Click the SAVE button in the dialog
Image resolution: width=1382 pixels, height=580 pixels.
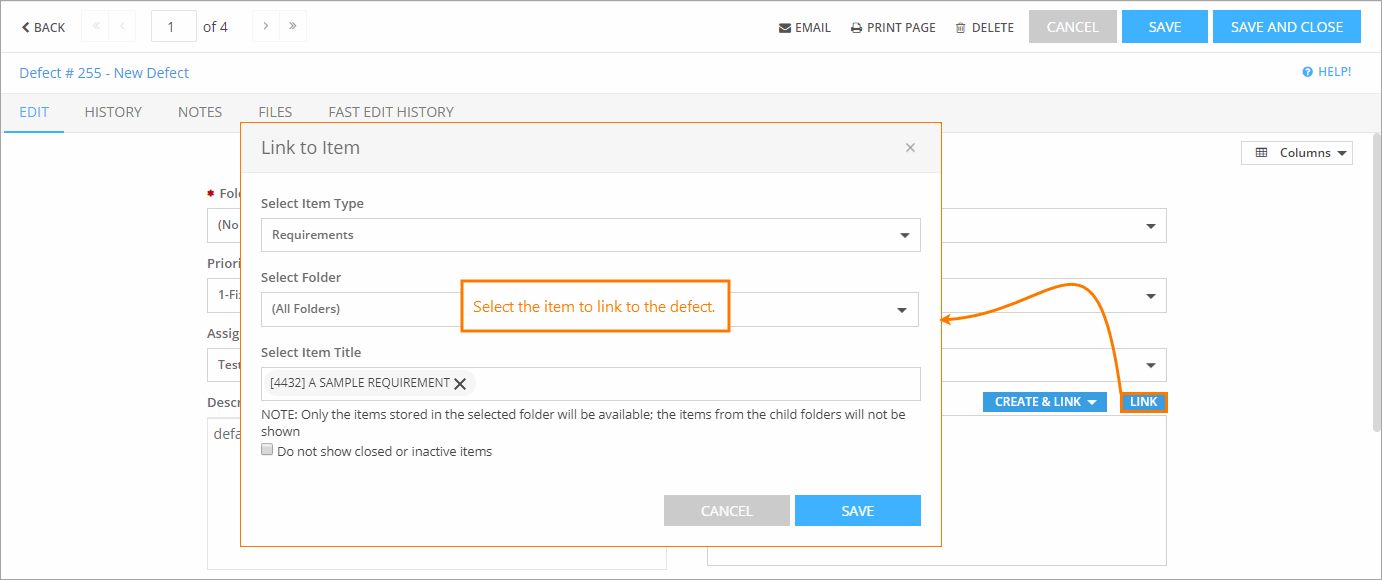pyautogui.click(x=857, y=510)
